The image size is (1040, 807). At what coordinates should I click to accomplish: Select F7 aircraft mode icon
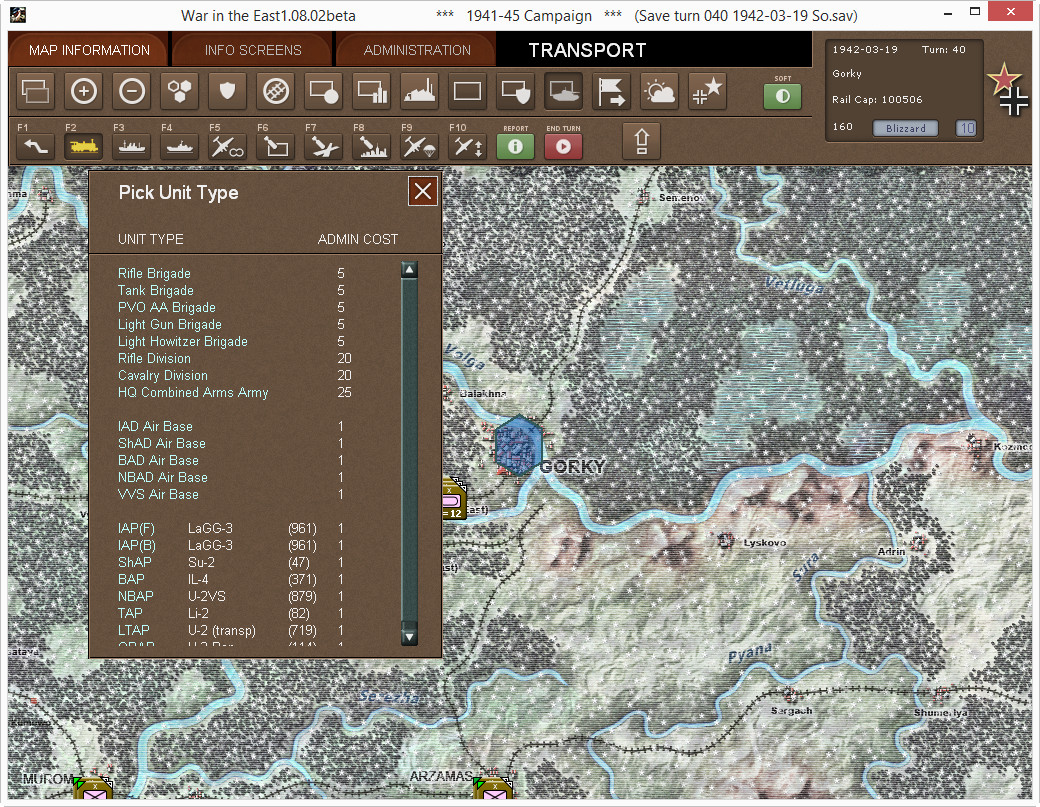[324, 146]
